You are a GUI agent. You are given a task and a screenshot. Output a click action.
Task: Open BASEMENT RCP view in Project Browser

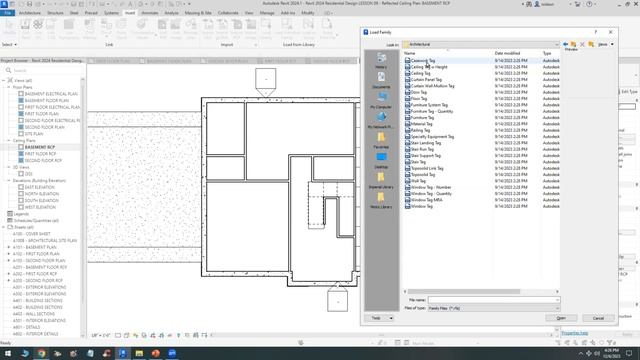(x=40, y=147)
